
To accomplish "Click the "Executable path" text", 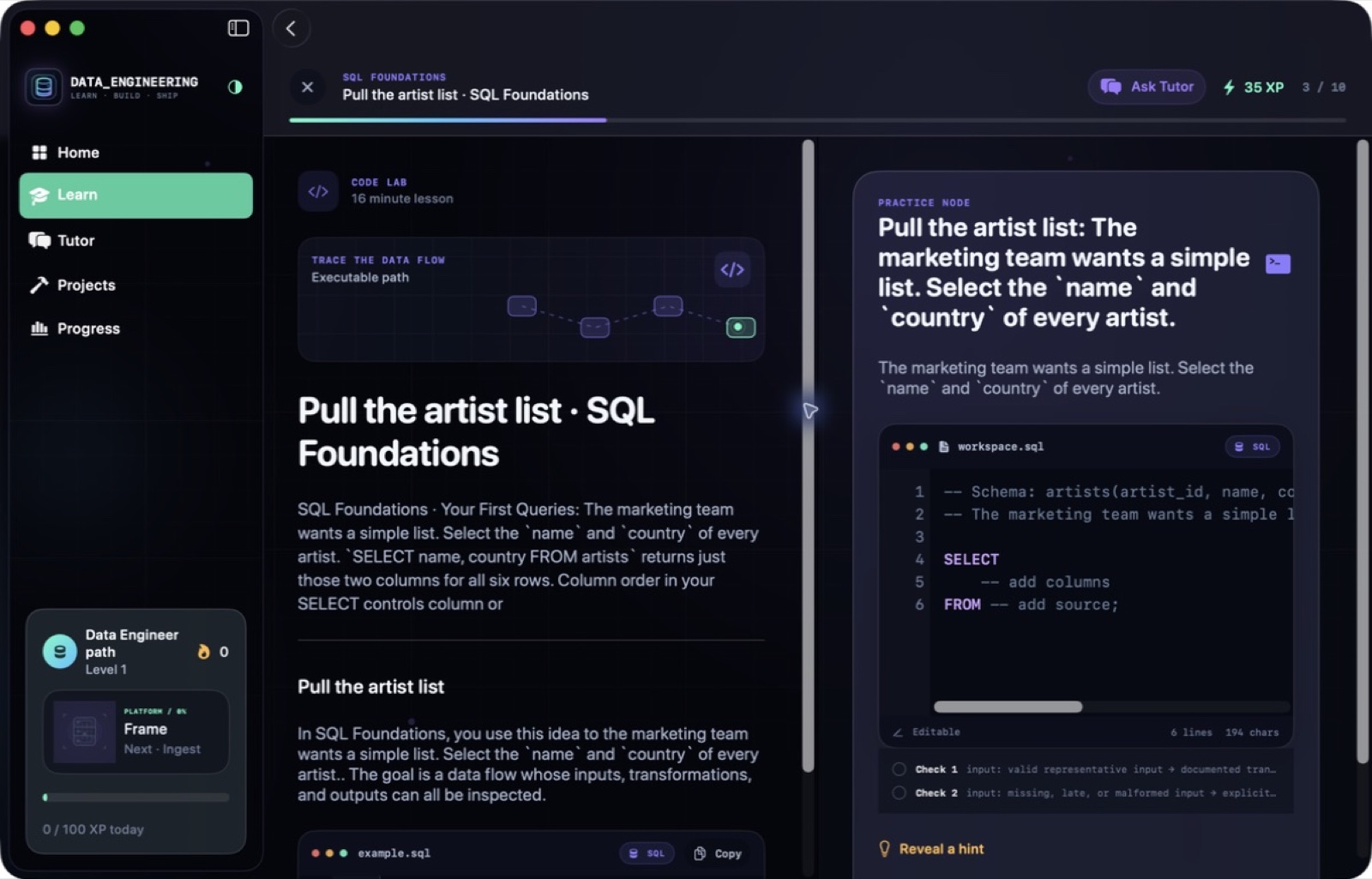I will (359, 278).
